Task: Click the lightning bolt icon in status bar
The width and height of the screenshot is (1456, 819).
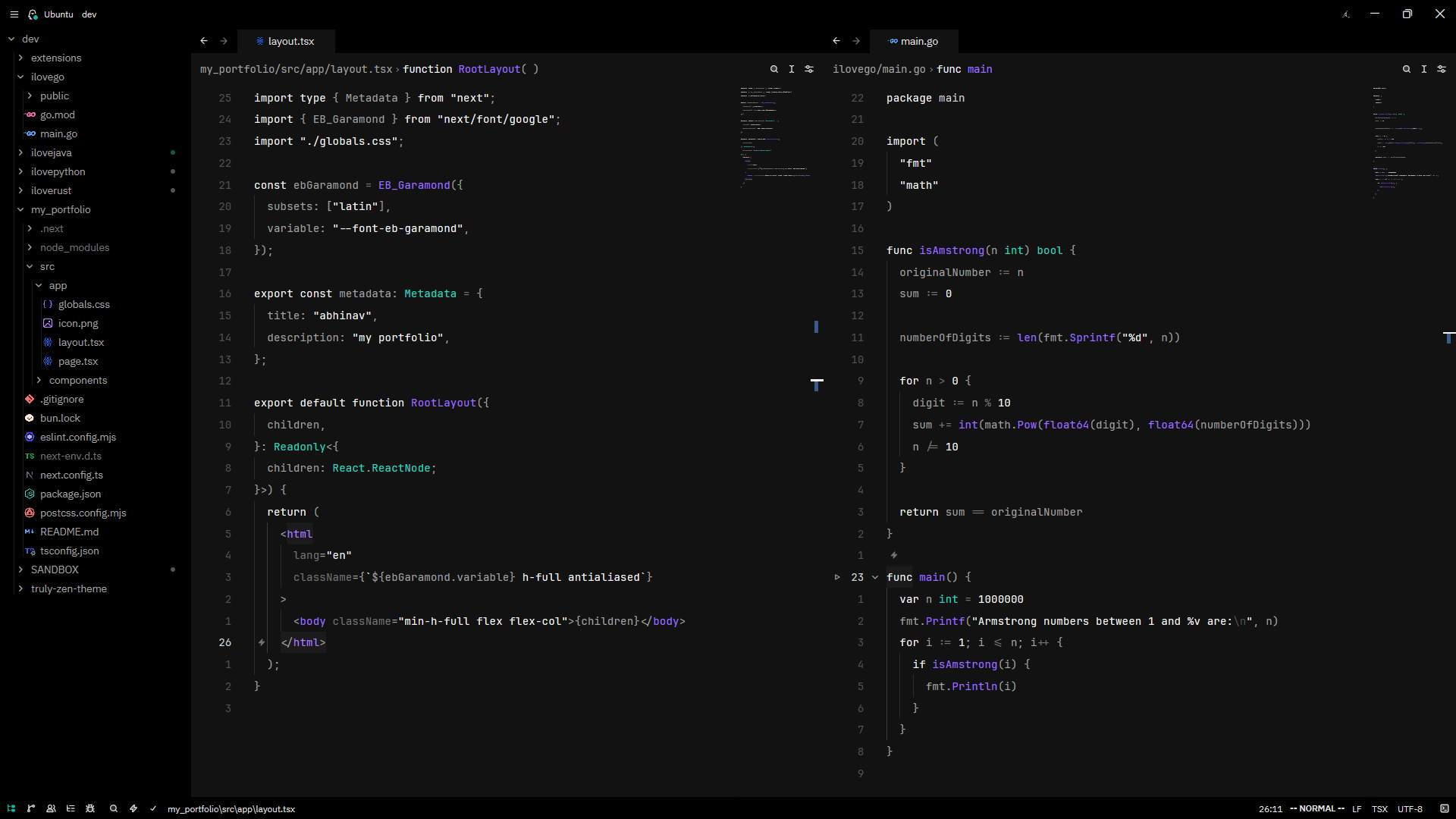Action: click(x=133, y=809)
